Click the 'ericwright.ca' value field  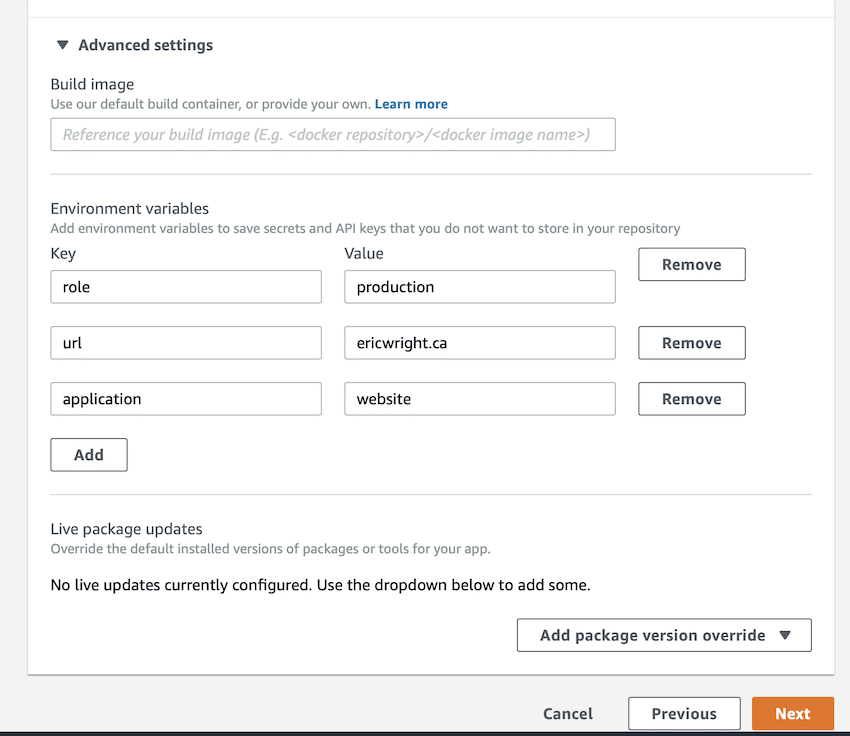click(479, 343)
